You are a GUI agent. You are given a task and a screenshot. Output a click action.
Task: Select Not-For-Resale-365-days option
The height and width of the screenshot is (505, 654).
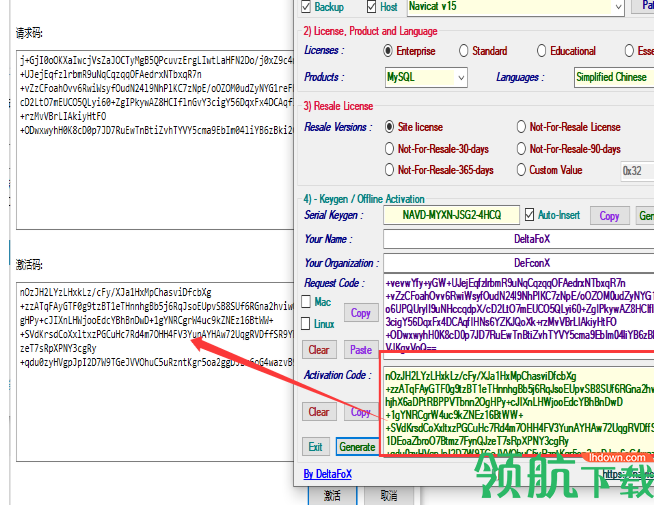[389, 170]
